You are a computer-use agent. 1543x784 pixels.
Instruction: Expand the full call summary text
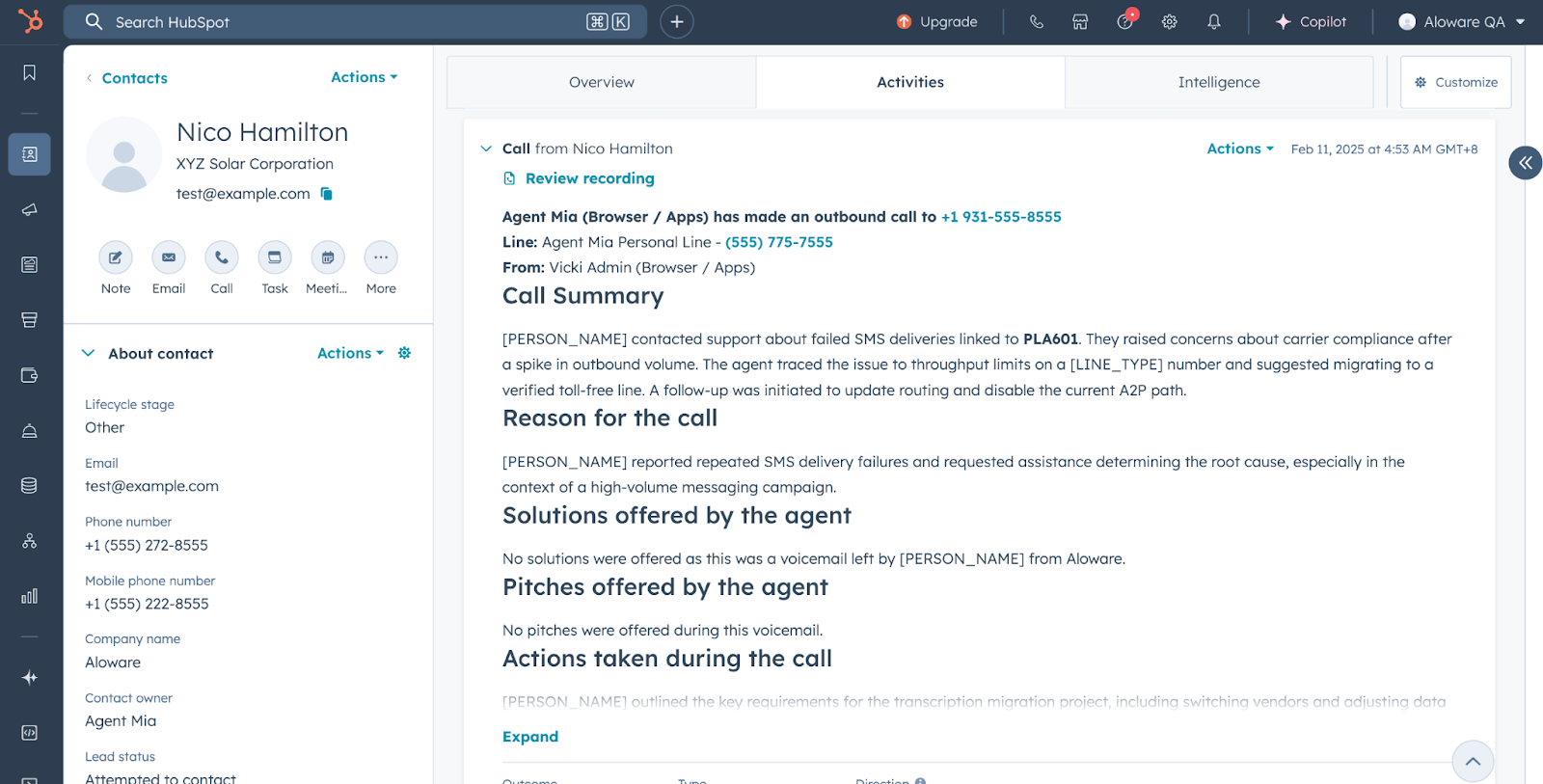[x=530, y=737]
